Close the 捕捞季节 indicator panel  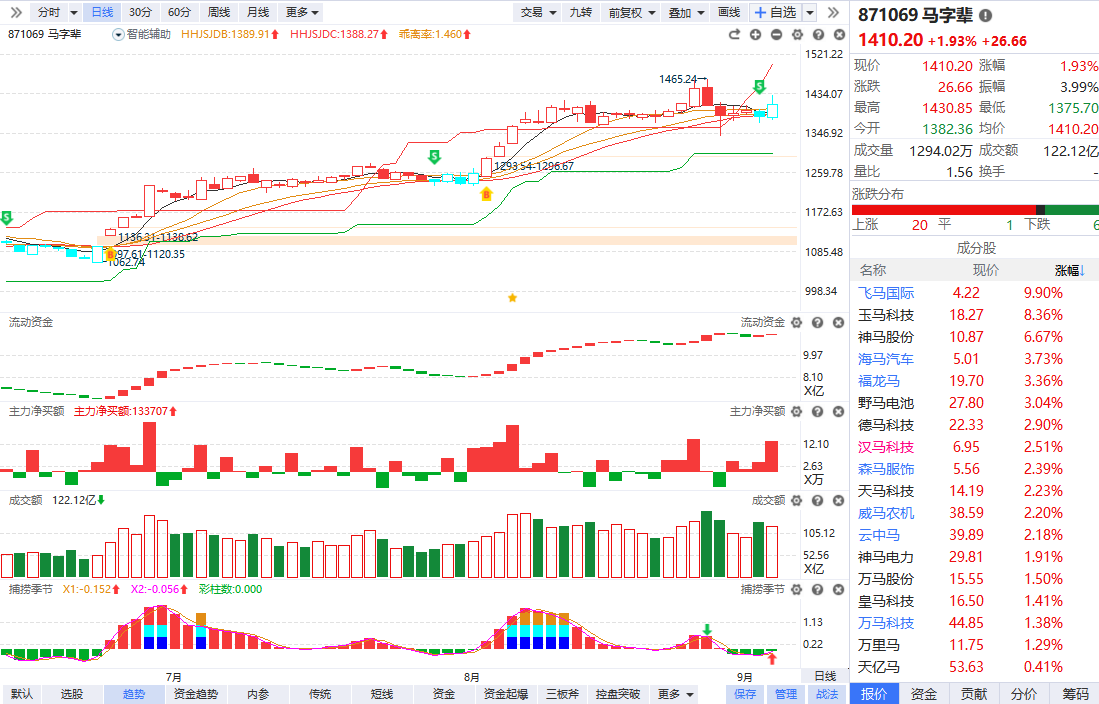[838, 590]
